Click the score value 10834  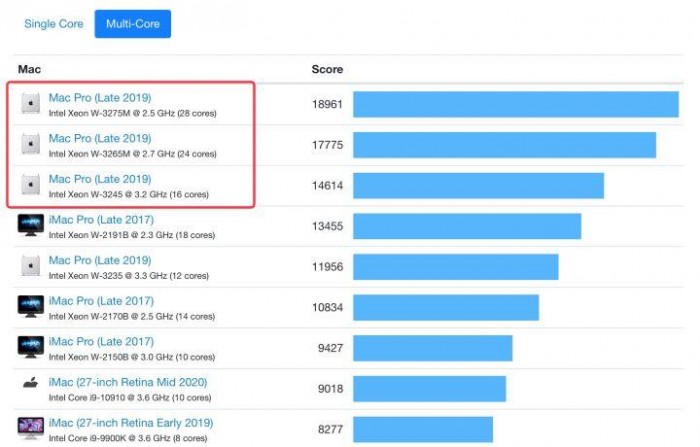click(x=327, y=307)
